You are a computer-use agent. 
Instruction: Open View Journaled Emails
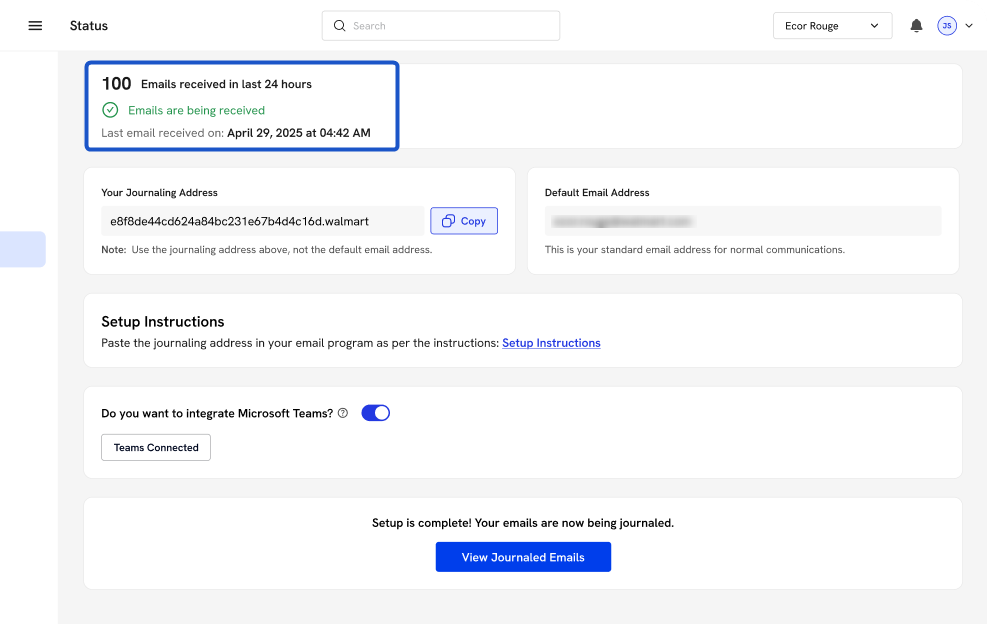click(x=523, y=557)
